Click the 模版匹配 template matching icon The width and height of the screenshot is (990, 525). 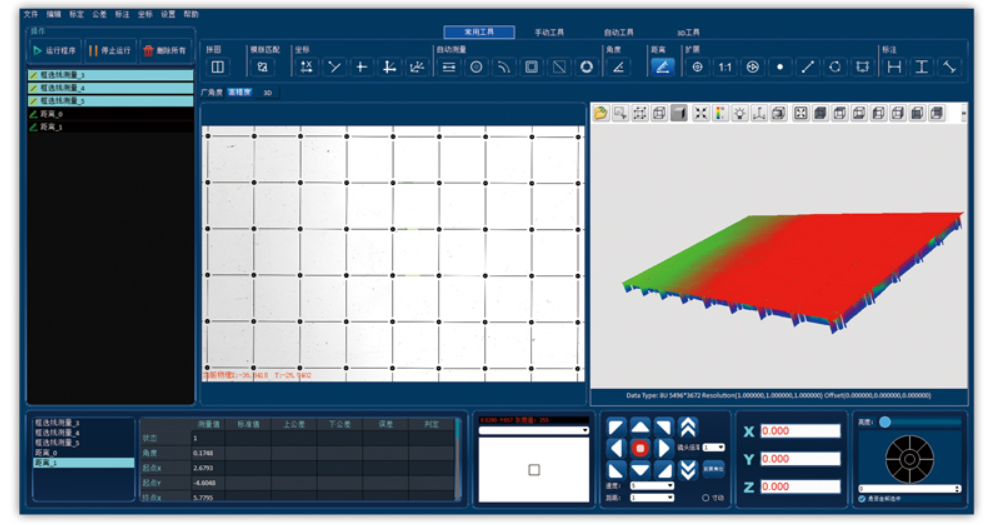pyautogui.click(x=262, y=67)
